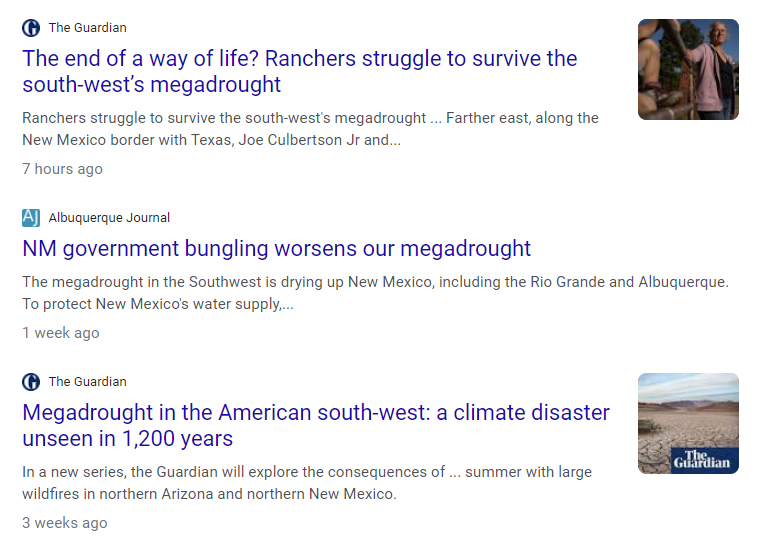Open the rancher photo thumbnail
This screenshot has width=766, height=538.
click(x=688, y=69)
